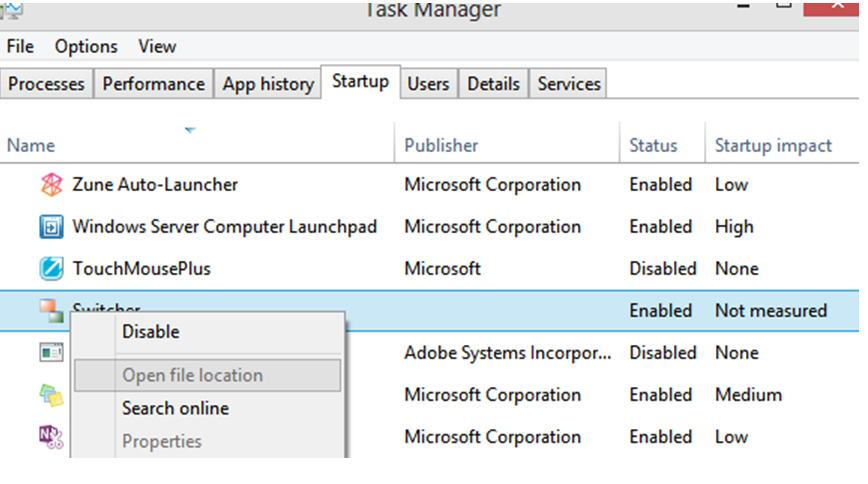This screenshot has width=868, height=484.
Task: Click the OneNote icon in the last row
Action: (51, 437)
